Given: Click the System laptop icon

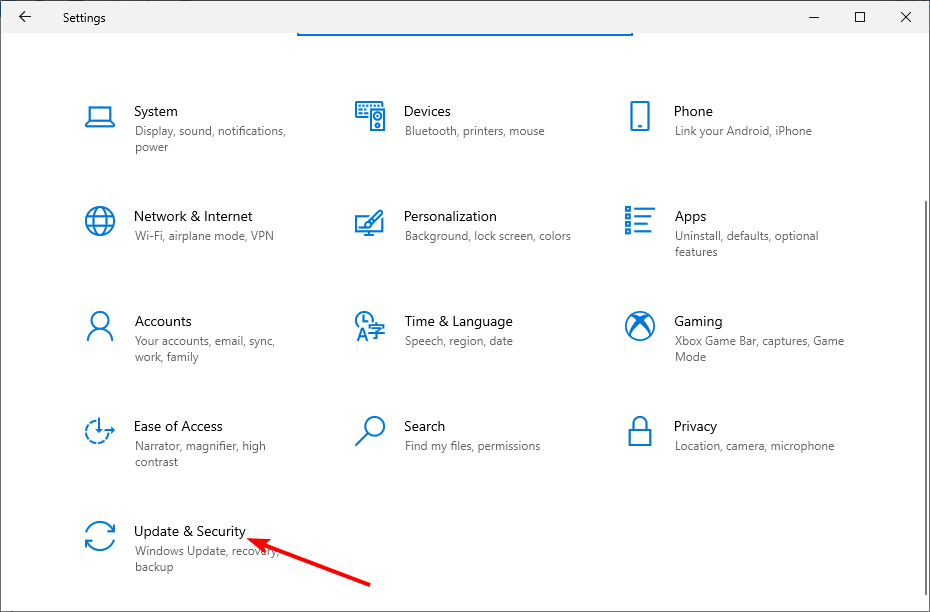Looking at the screenshot, I should coord(100,117).
